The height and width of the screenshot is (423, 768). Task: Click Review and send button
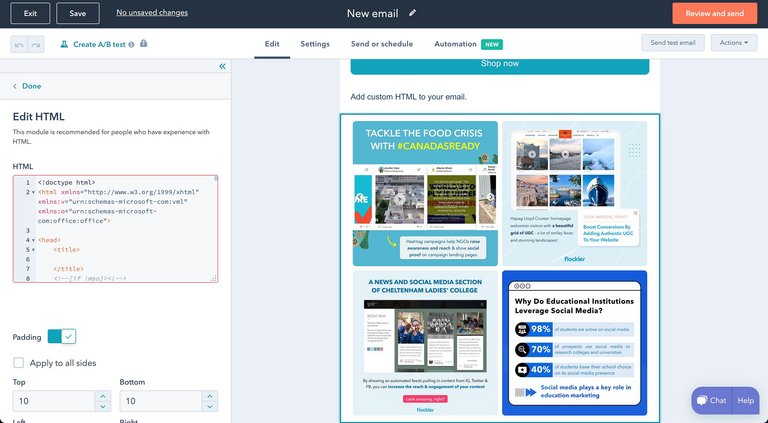pos(715,13)
